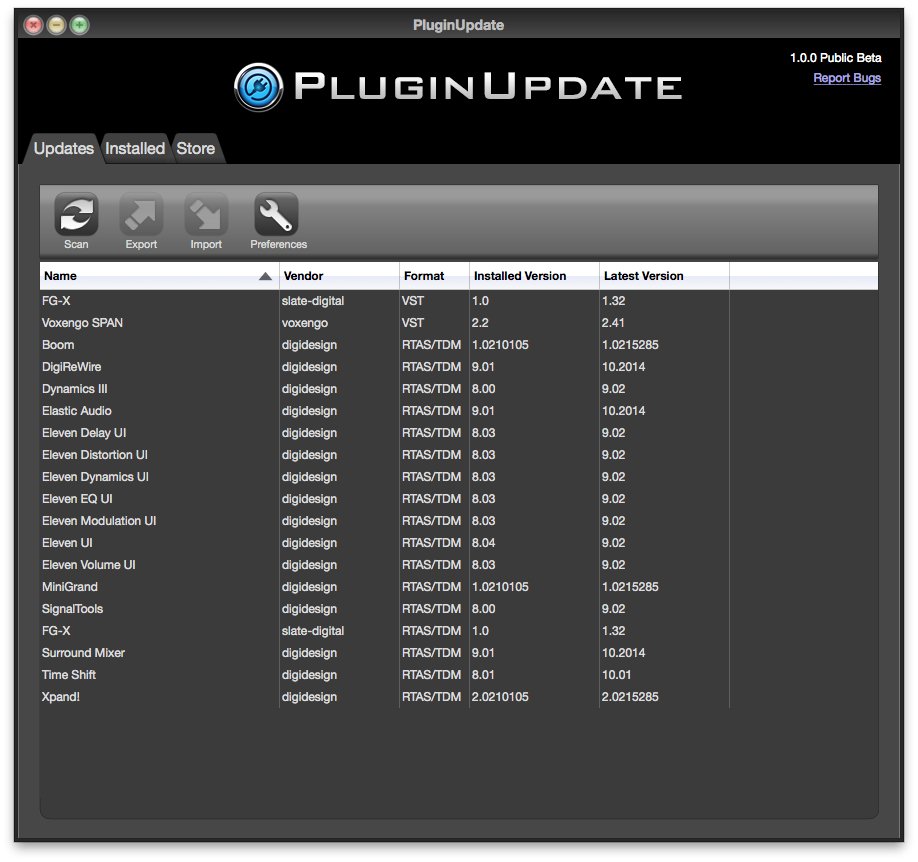Minimize the PluginUpdate window
Screen dimensions: 918x862
[56, 25]
